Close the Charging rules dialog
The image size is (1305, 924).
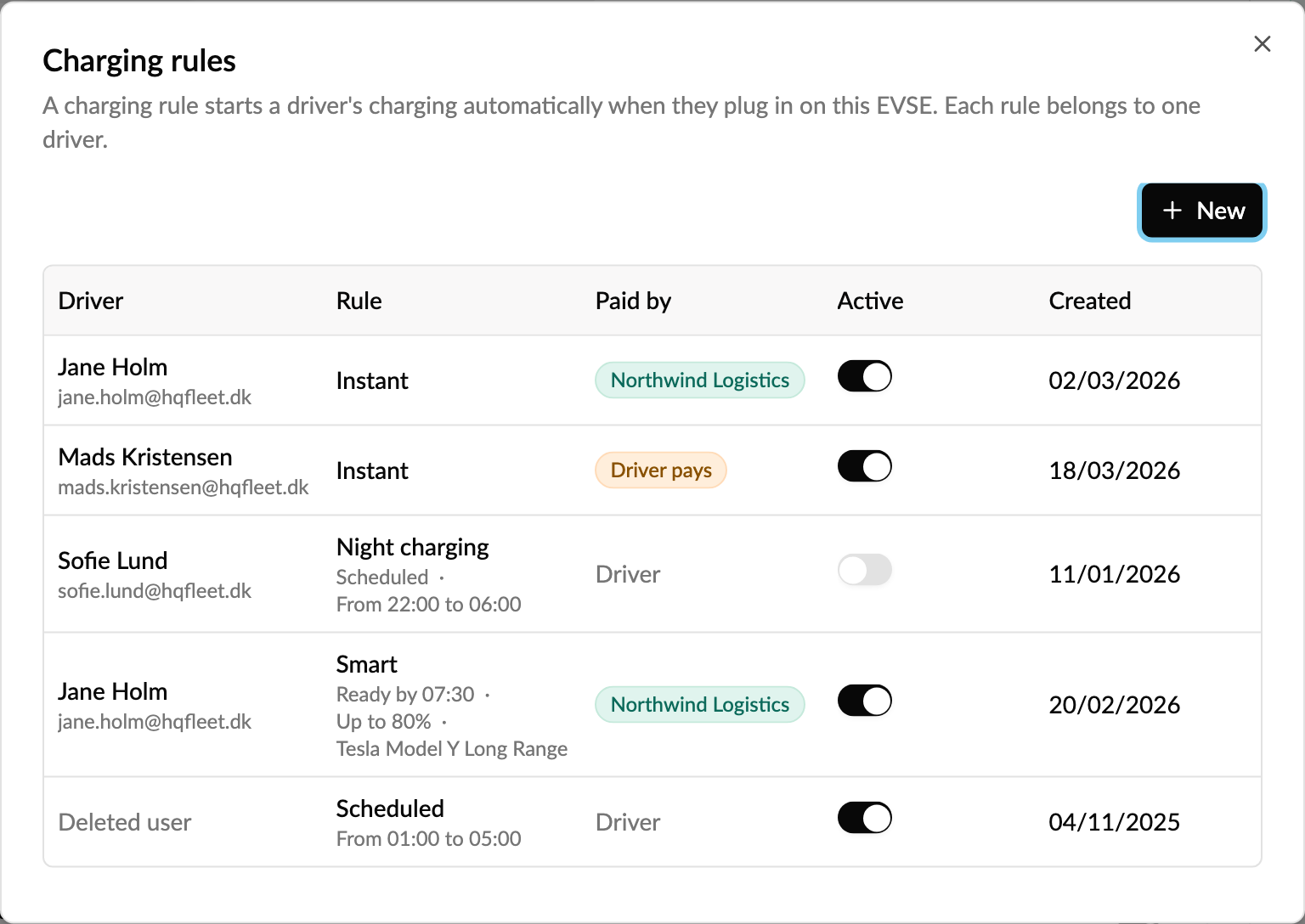click(x=1263, y=44)
